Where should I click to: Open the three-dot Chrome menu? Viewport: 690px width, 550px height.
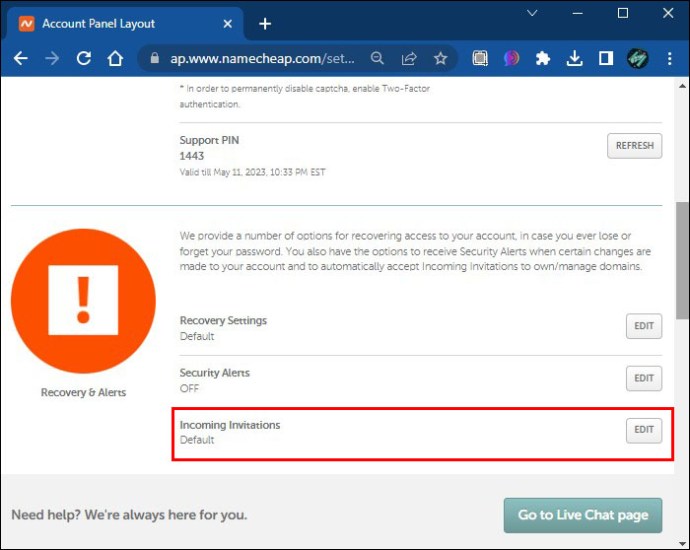669,58
